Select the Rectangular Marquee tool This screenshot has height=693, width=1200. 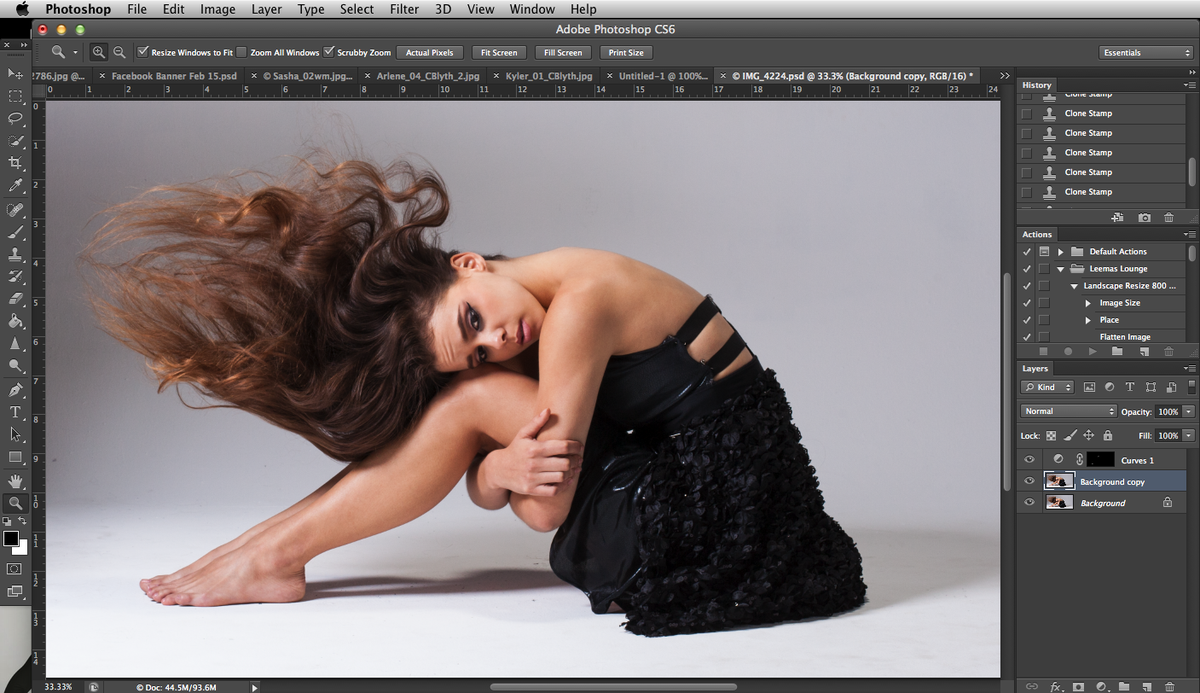[x=15, y=97]
